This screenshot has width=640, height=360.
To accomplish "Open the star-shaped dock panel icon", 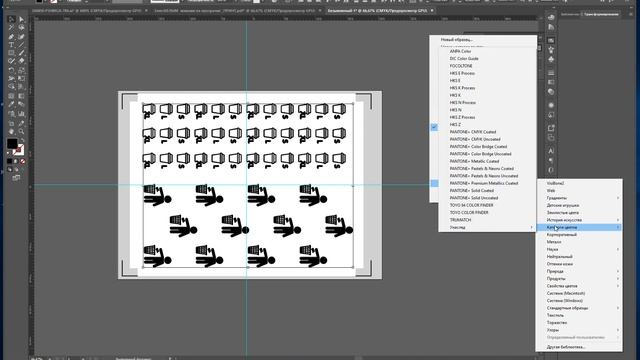I will [551, 50].
